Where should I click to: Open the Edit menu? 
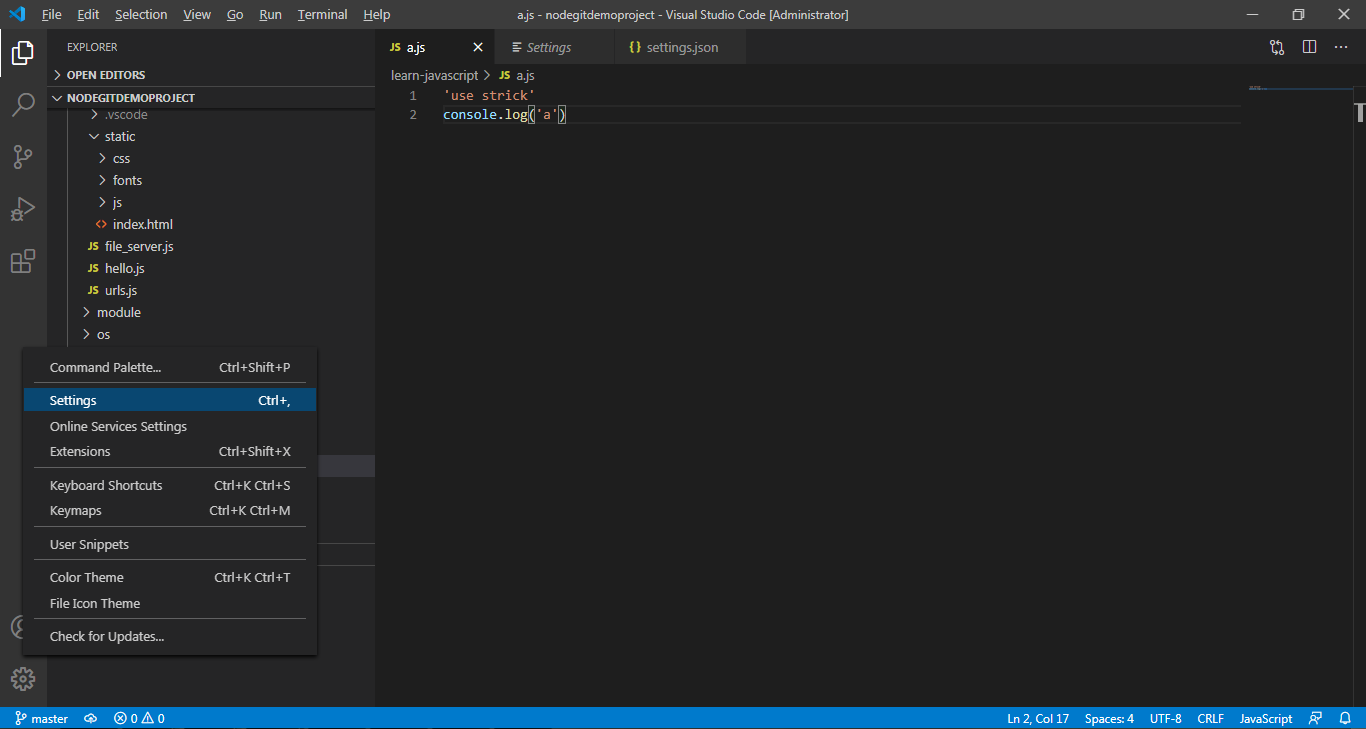[88, 14]
